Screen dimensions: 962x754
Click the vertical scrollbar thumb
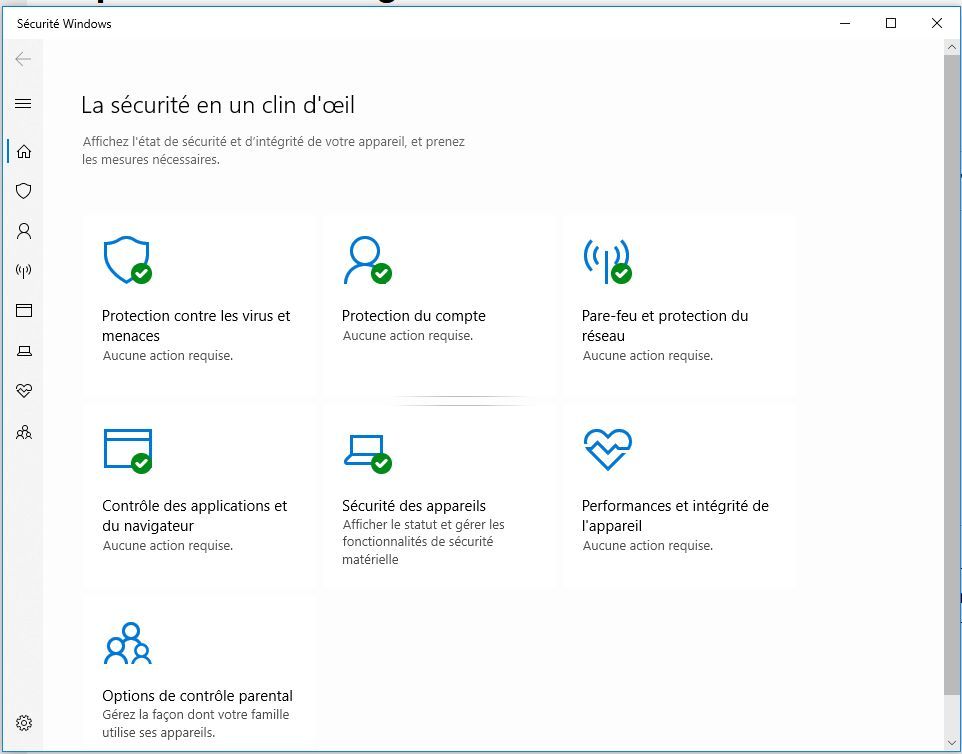(952, 374)
